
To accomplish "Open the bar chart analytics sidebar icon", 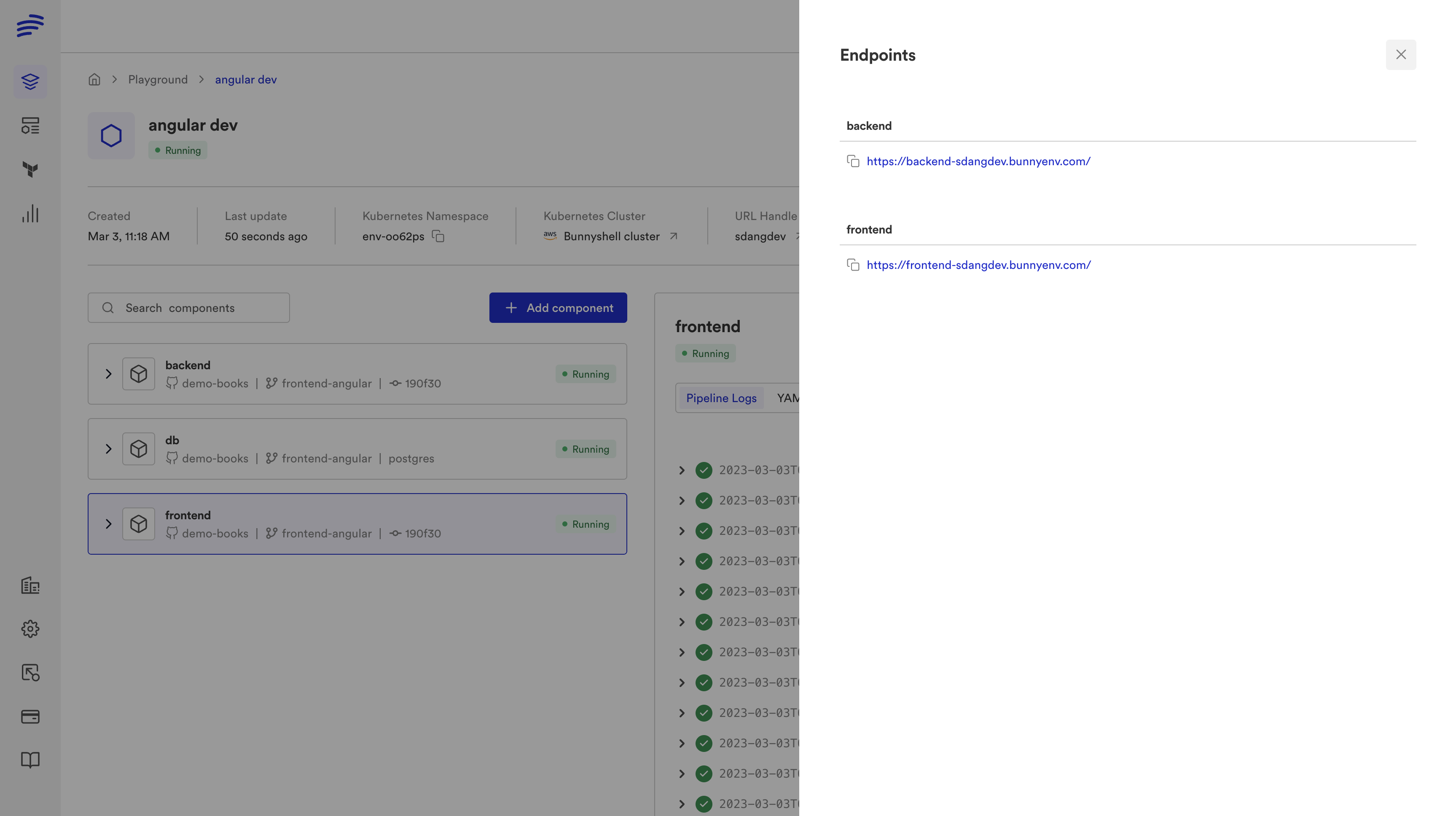I will (x=30, y=214).
